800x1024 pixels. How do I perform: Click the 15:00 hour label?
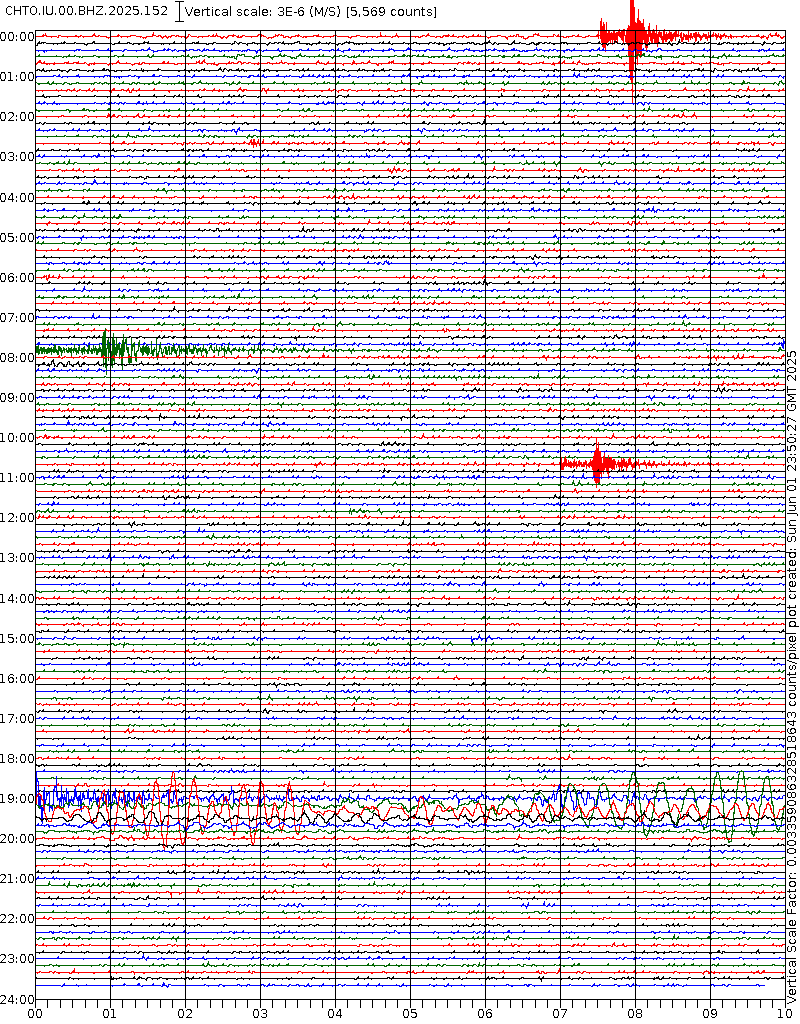click(x=17, y=639)
